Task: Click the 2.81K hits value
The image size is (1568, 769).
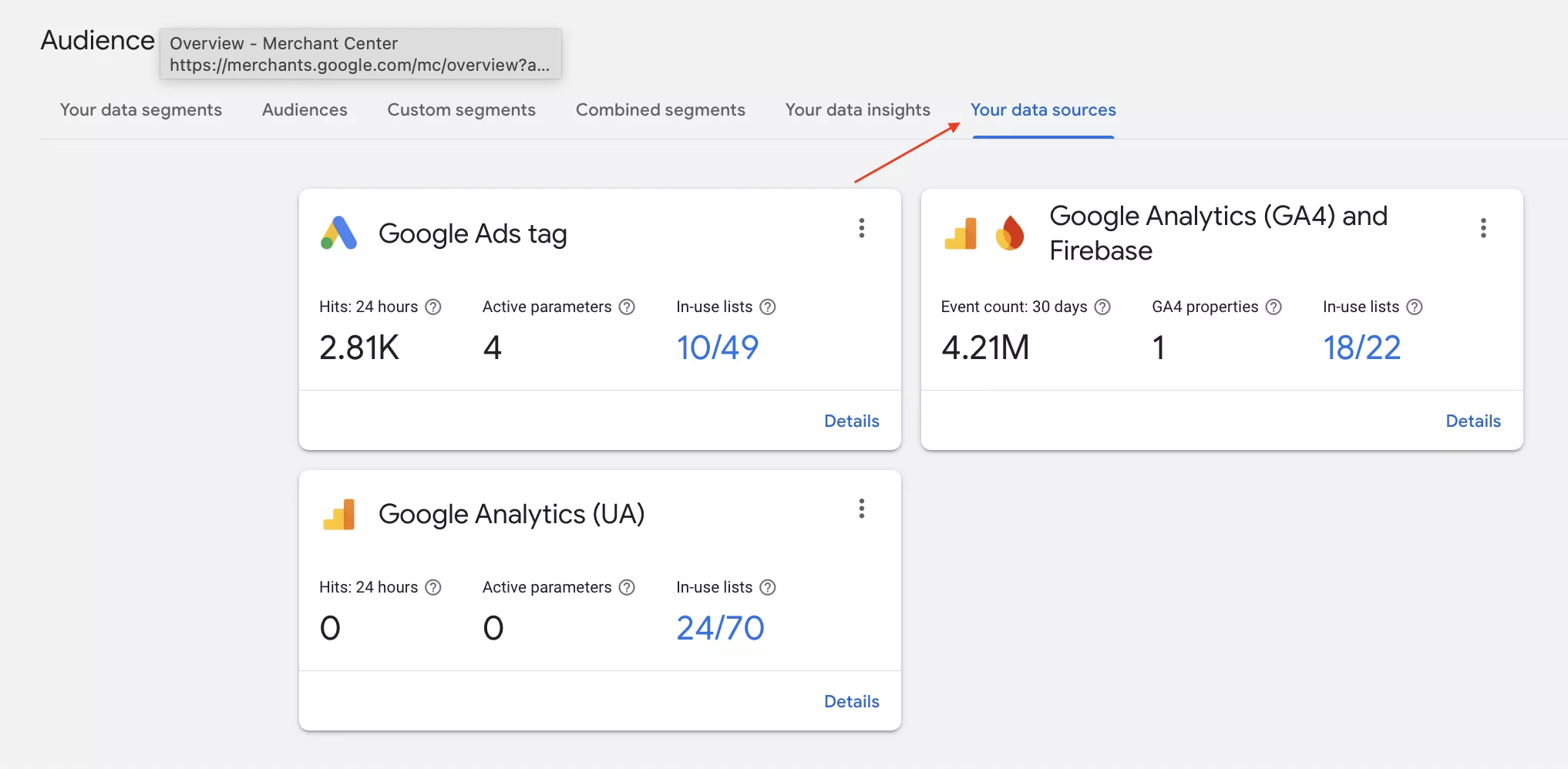Action: pyautogui.click(x=359, y=348)
